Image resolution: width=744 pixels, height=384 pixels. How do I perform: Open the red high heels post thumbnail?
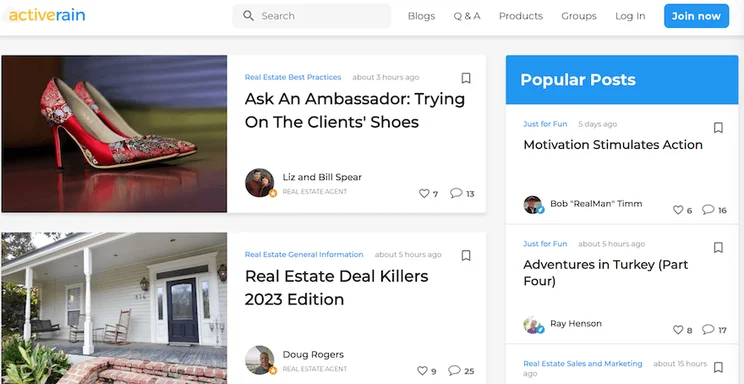click(114, 134)
